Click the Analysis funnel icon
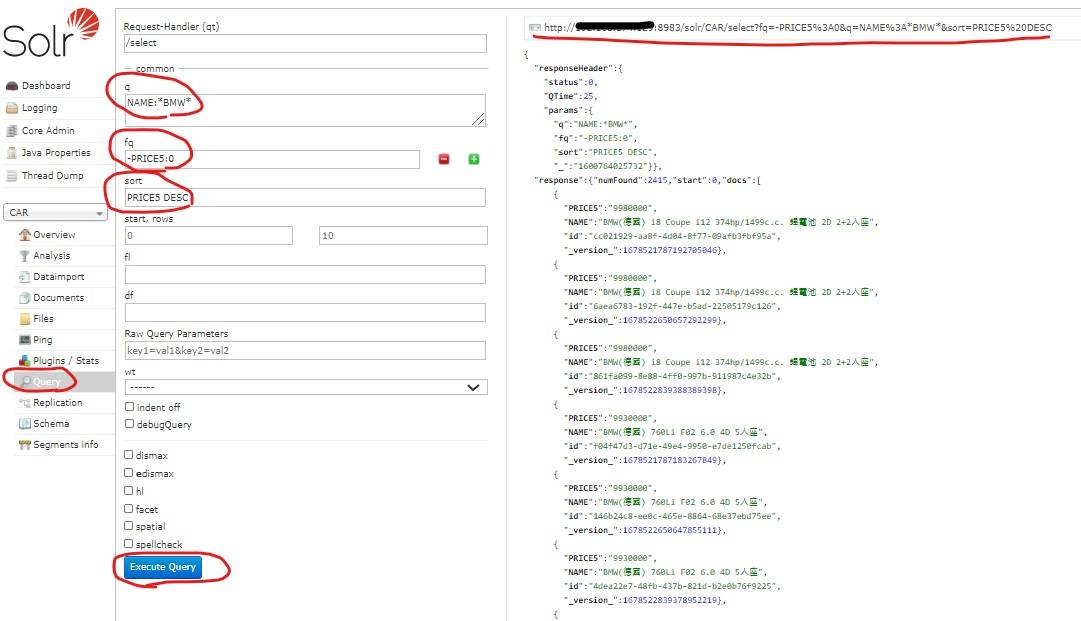1081x621 pixels. [x=25, y=256]
